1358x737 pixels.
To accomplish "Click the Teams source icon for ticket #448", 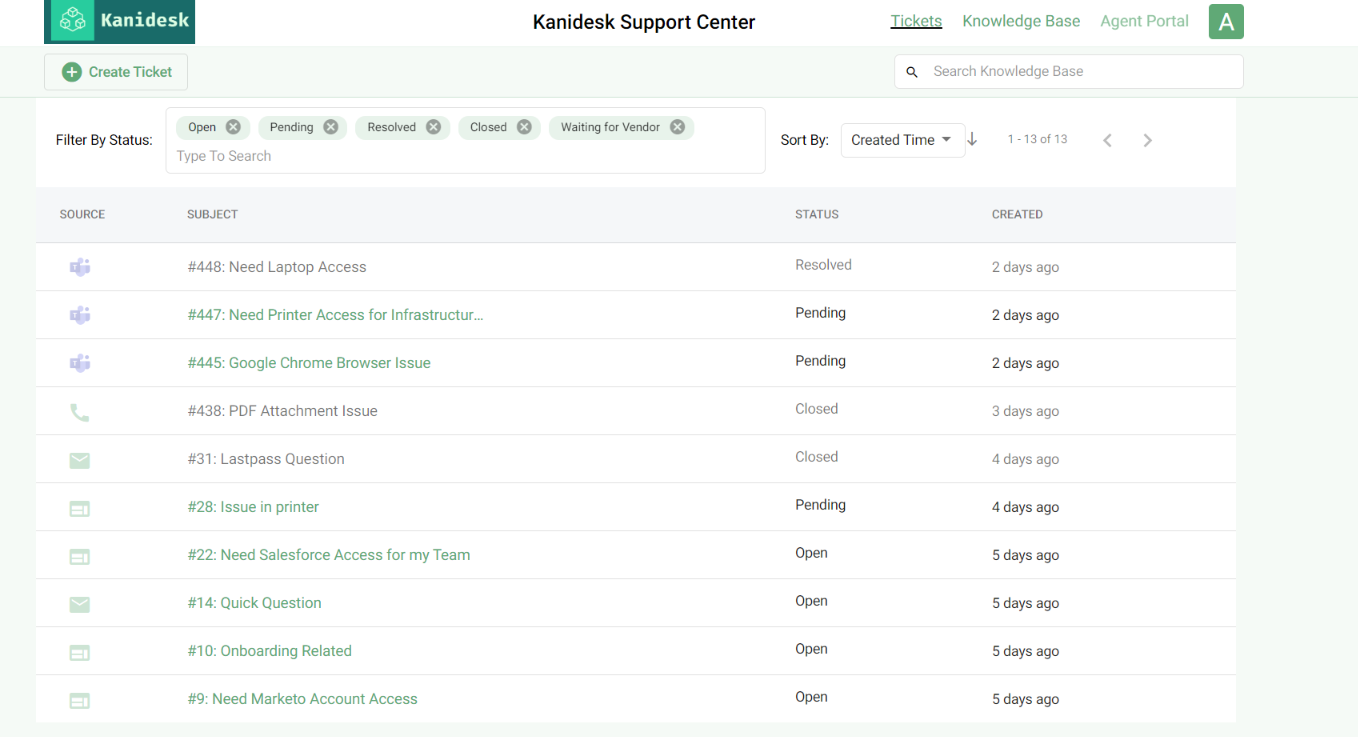I will pyautogui.click(x=80, y=267).
